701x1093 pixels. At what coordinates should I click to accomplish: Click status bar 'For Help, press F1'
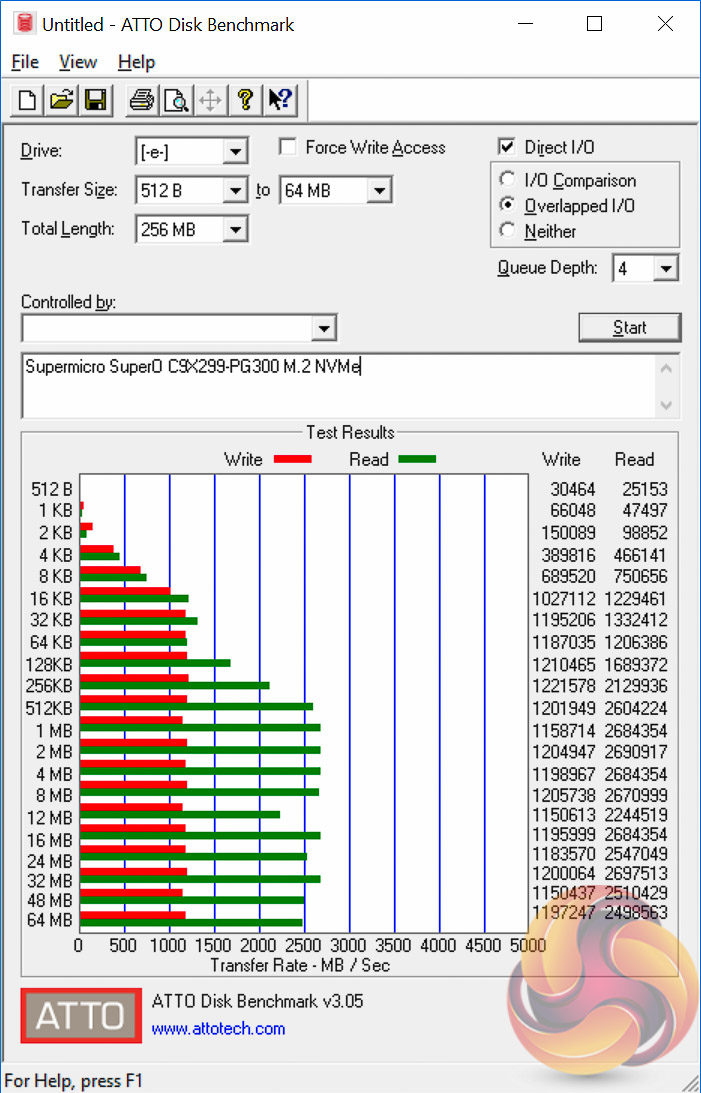tap(73, 1081)
